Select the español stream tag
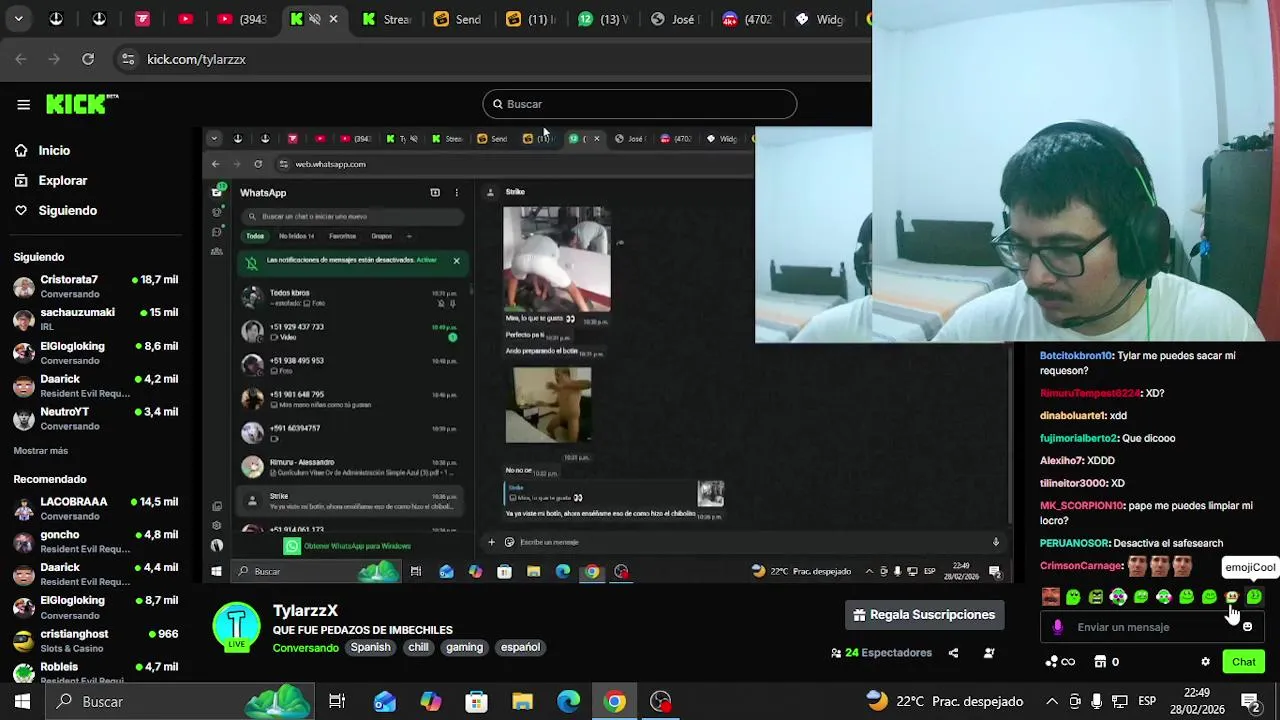Screen dimensions: 1280x720 tap(520, 647)
